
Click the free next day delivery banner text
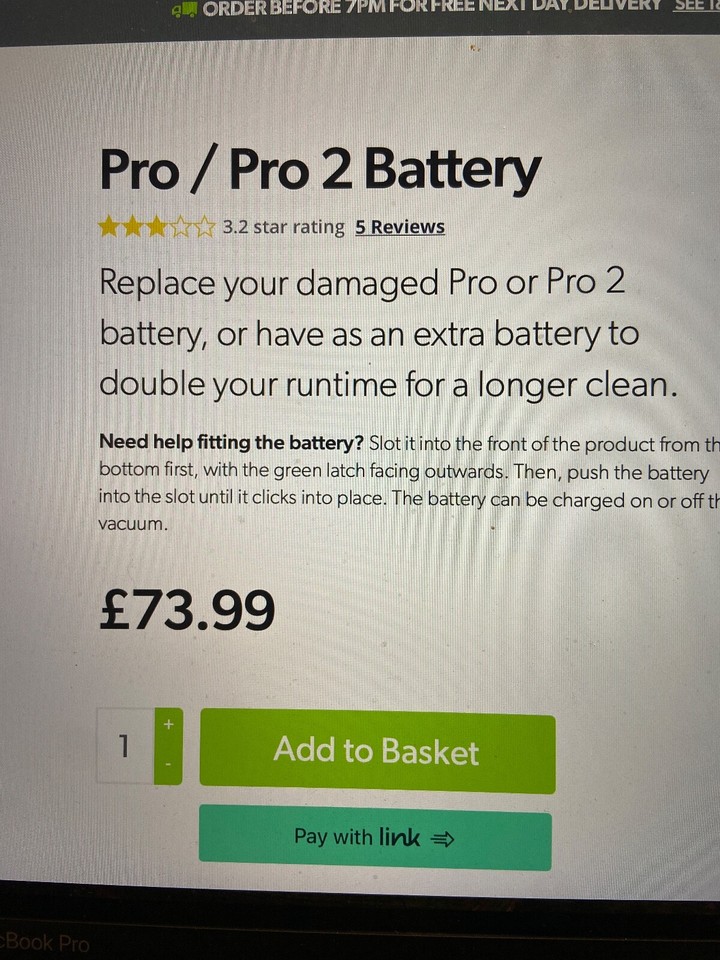(432, 7)
